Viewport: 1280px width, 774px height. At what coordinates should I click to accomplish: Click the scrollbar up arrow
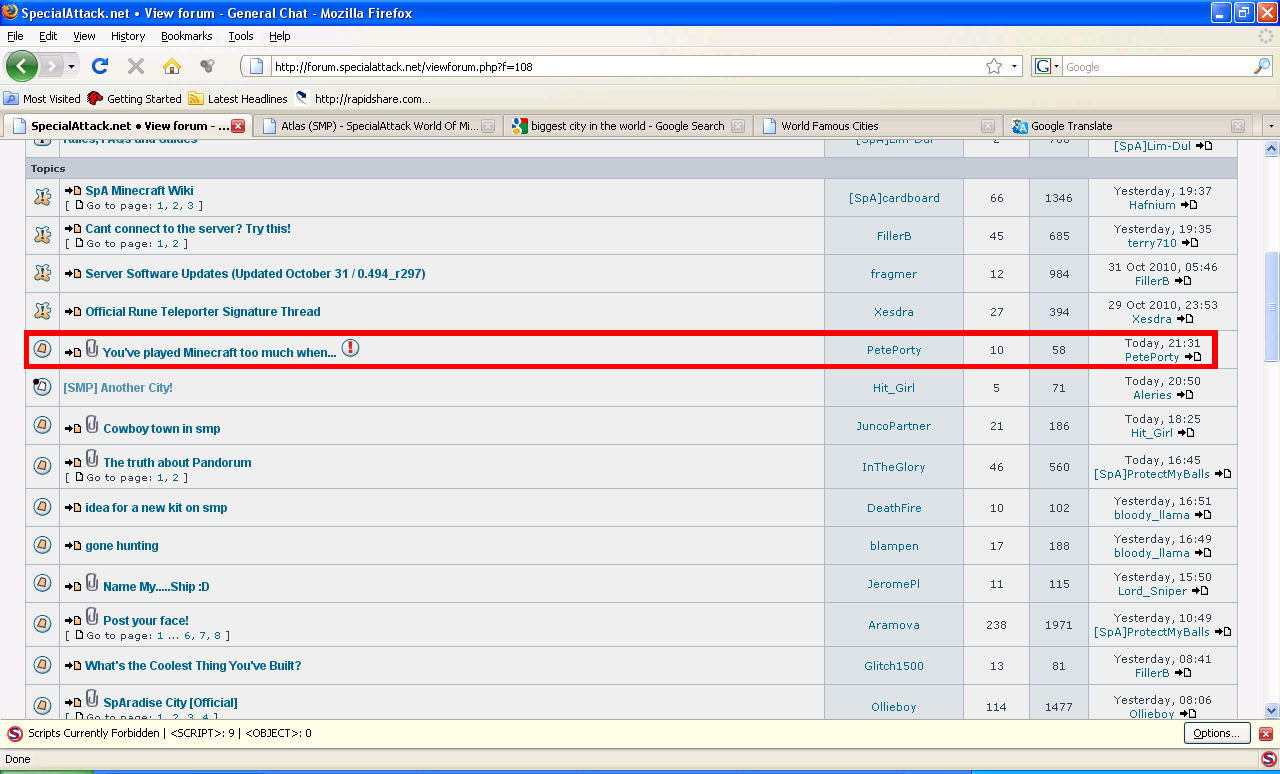[1272, 149]
